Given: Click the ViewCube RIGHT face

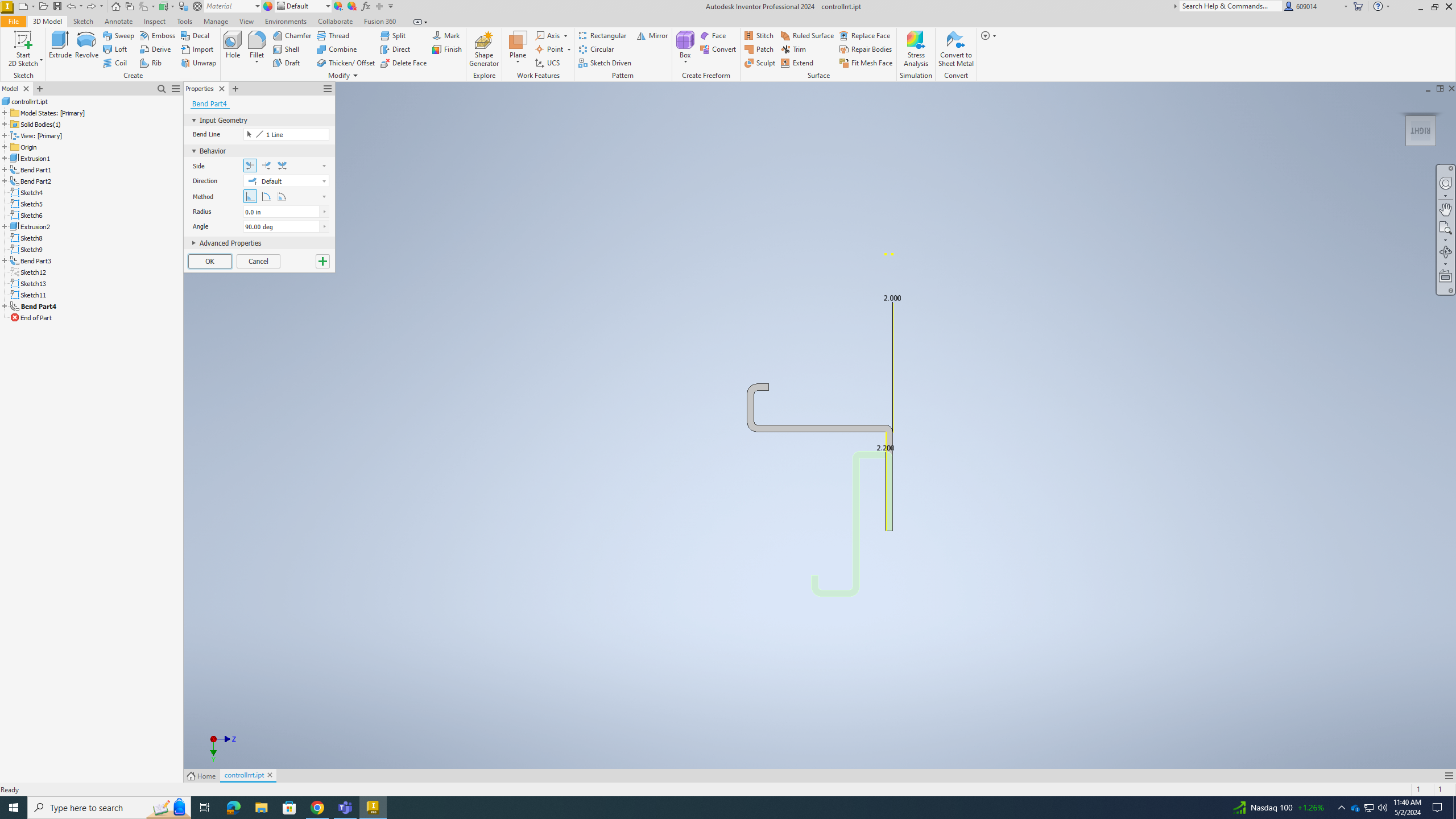Looking at the screenshot, I should (x=1420, y=131).
